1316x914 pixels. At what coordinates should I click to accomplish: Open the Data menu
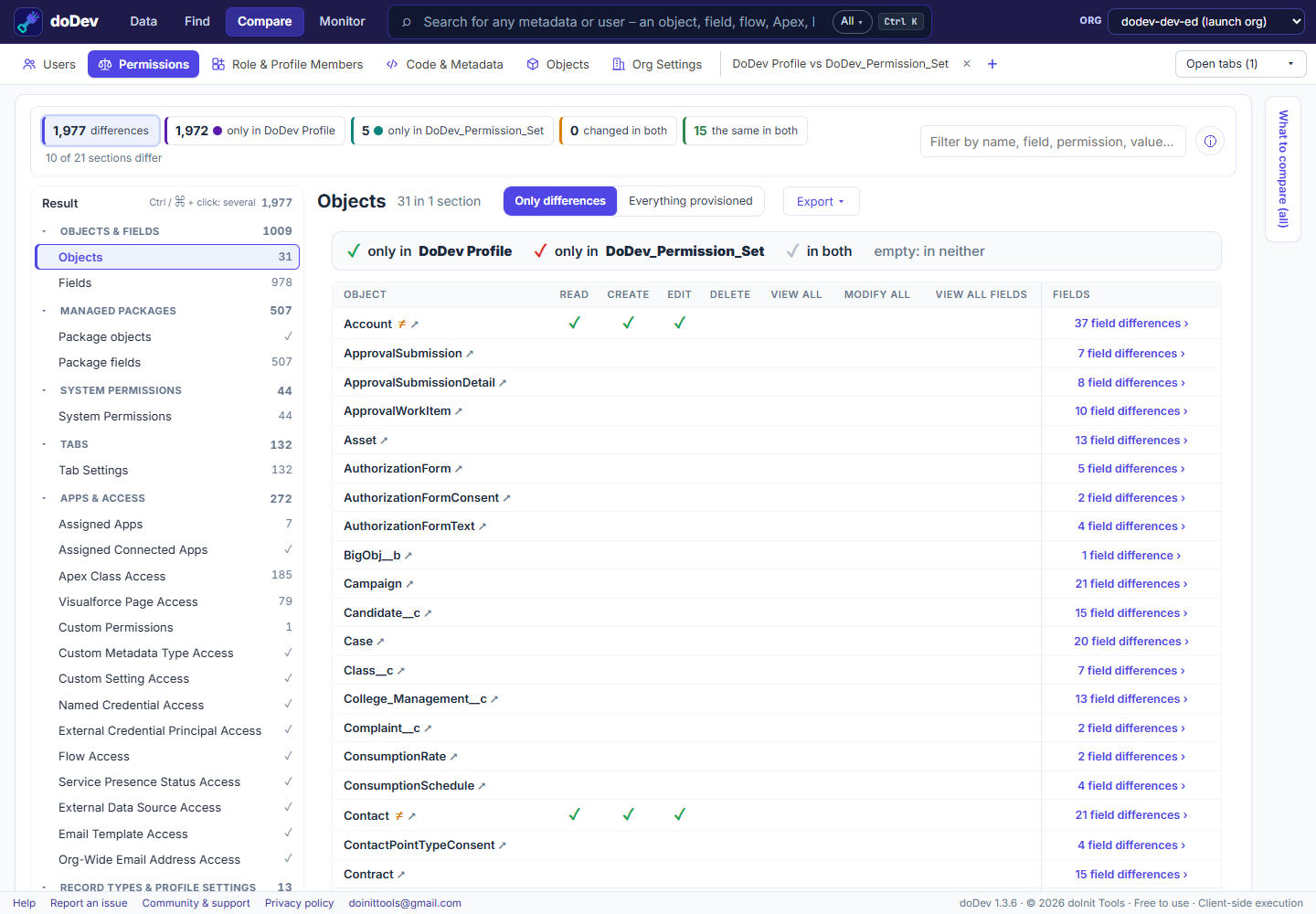coord(143,21)
